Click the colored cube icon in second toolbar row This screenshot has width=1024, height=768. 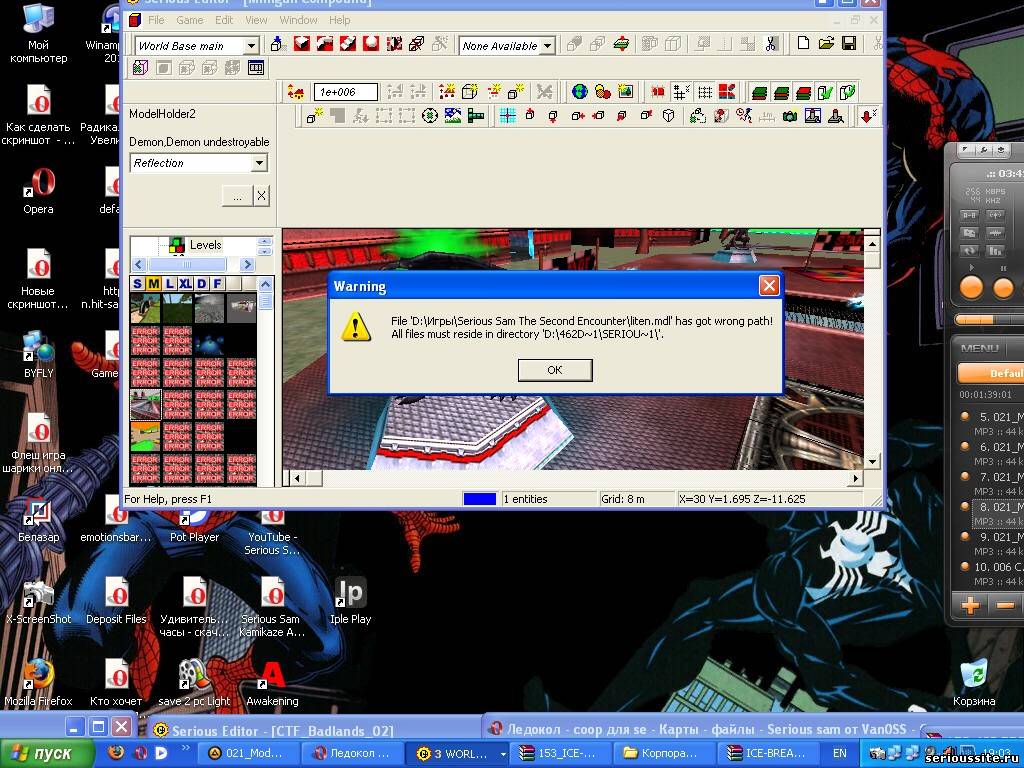pos(140,67)
